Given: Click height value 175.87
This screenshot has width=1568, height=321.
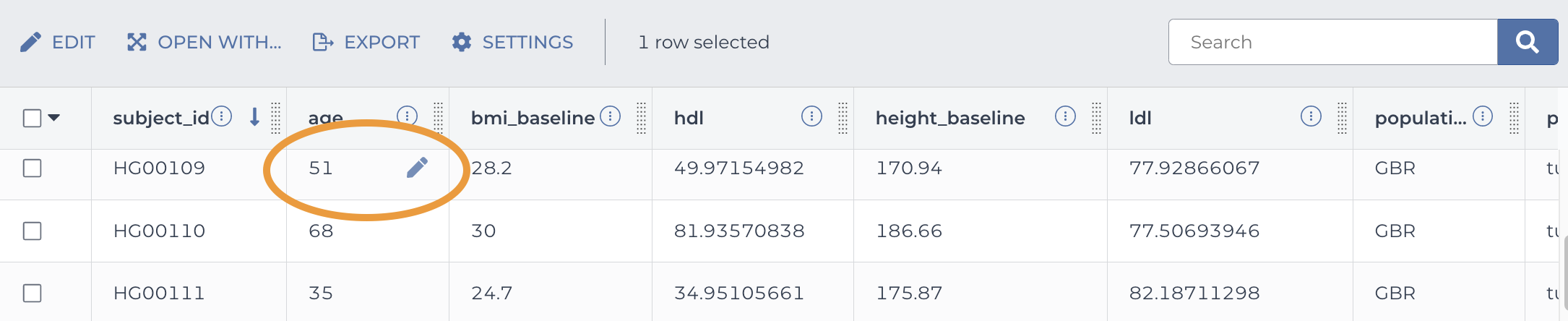Looking at the screenshot, I should click(x=909, y=294).
